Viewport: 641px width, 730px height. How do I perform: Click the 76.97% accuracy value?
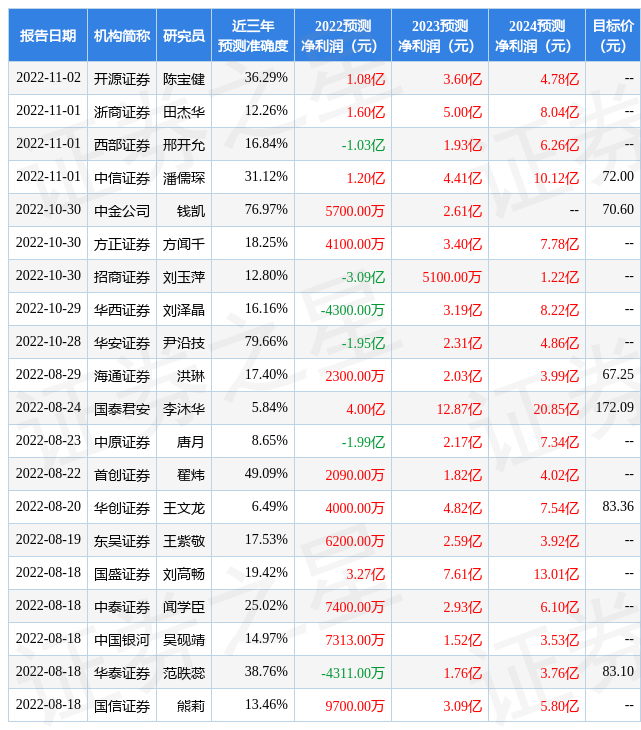coord(266,210)
